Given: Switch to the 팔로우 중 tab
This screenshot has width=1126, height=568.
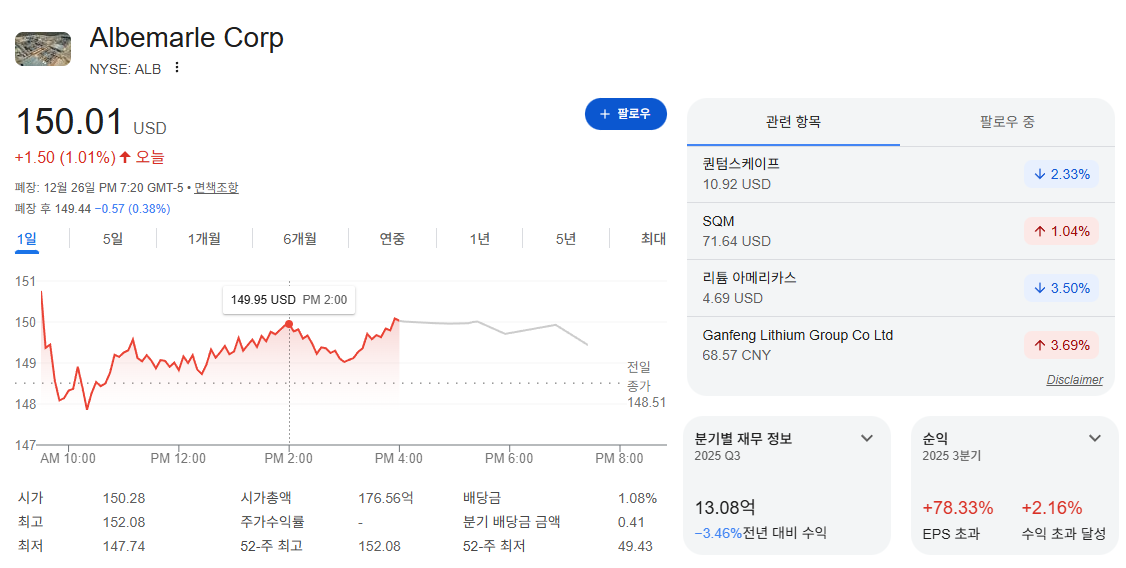Looking at the screenshot, I should click(1007, 122).
